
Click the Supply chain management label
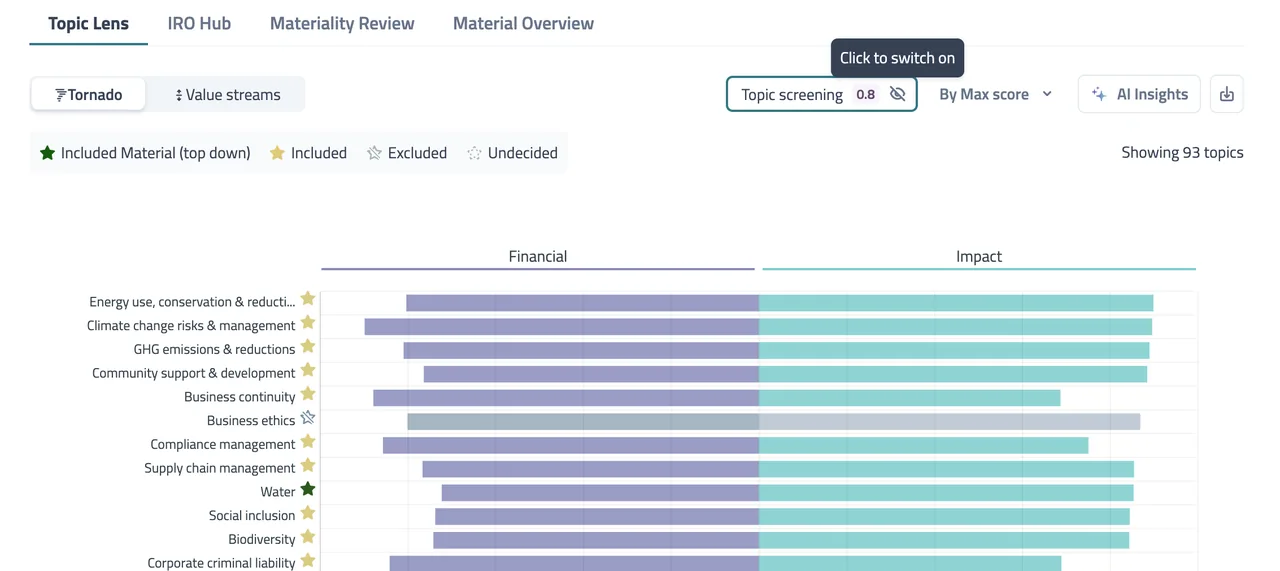[220, 468]
